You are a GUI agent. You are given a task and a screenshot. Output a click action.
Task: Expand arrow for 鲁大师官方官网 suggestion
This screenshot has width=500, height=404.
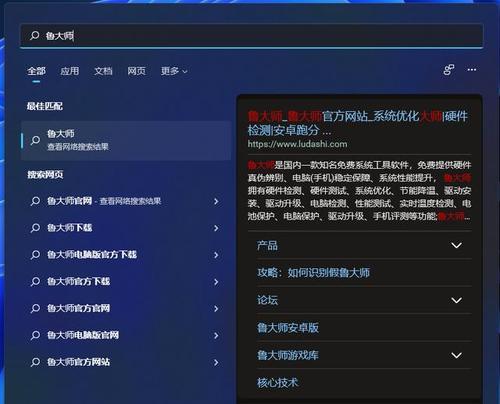tap(216, 309)
